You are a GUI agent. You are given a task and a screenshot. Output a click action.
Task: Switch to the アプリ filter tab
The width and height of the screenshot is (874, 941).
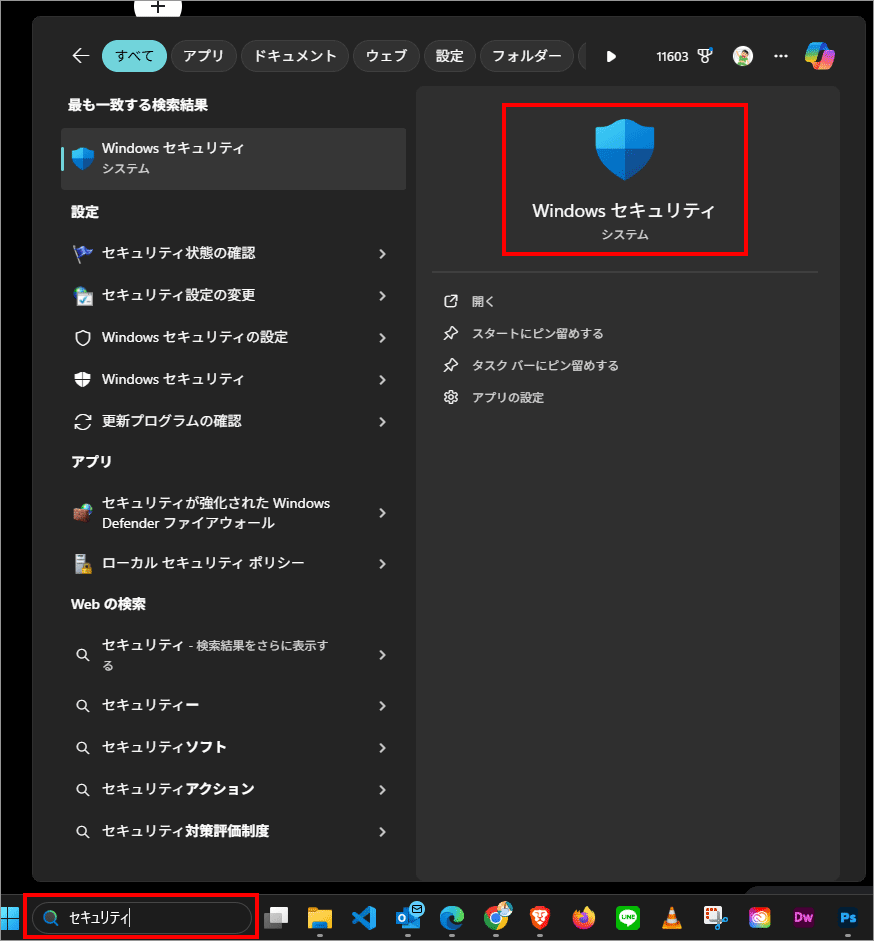[x=204, y=56]
